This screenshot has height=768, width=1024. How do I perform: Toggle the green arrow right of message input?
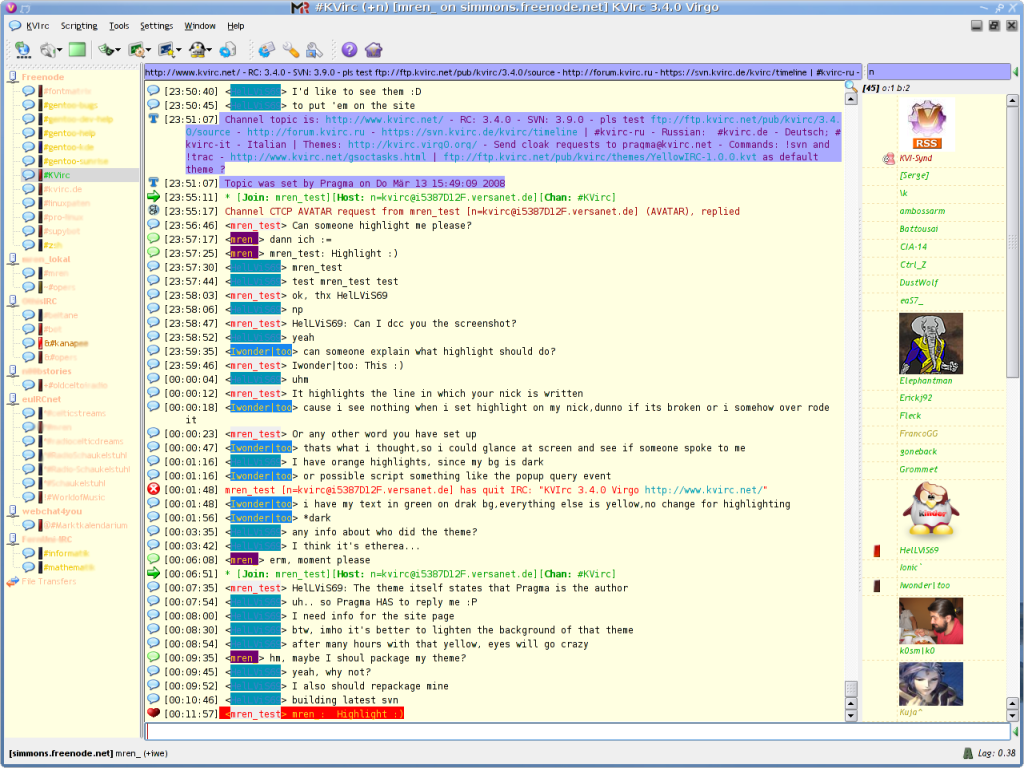pyautogui.click(x=1016, y=731)
